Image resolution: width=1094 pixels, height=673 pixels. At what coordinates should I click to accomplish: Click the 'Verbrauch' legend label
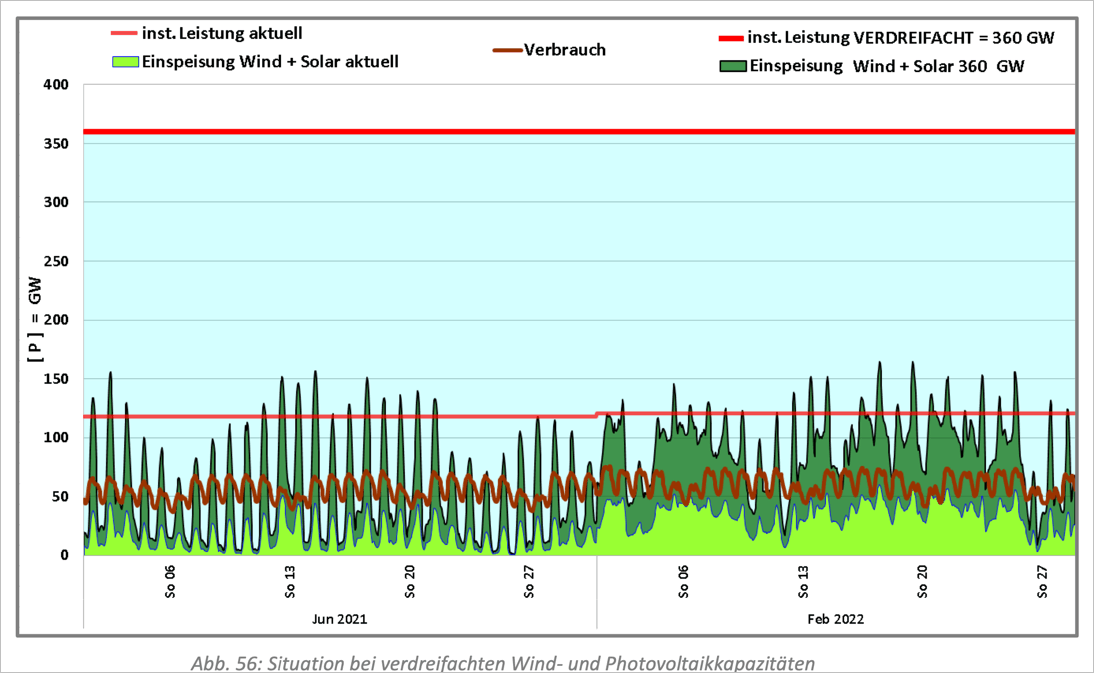click(565, 50)
